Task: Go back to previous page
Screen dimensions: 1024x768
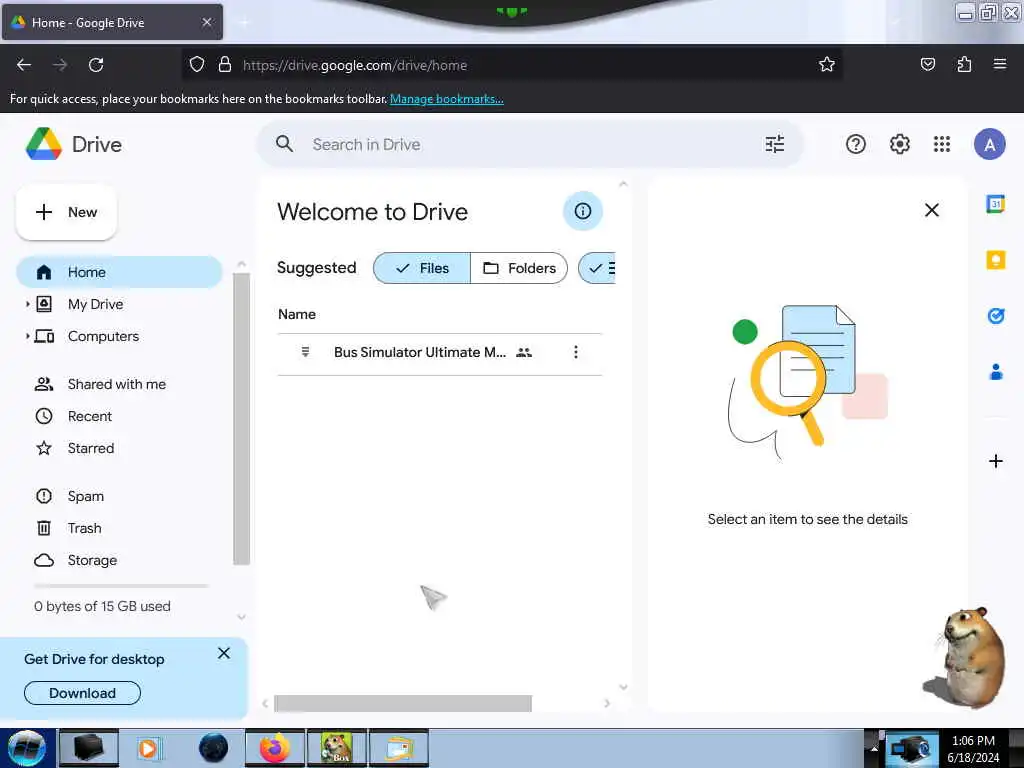Action: point(24,65)
